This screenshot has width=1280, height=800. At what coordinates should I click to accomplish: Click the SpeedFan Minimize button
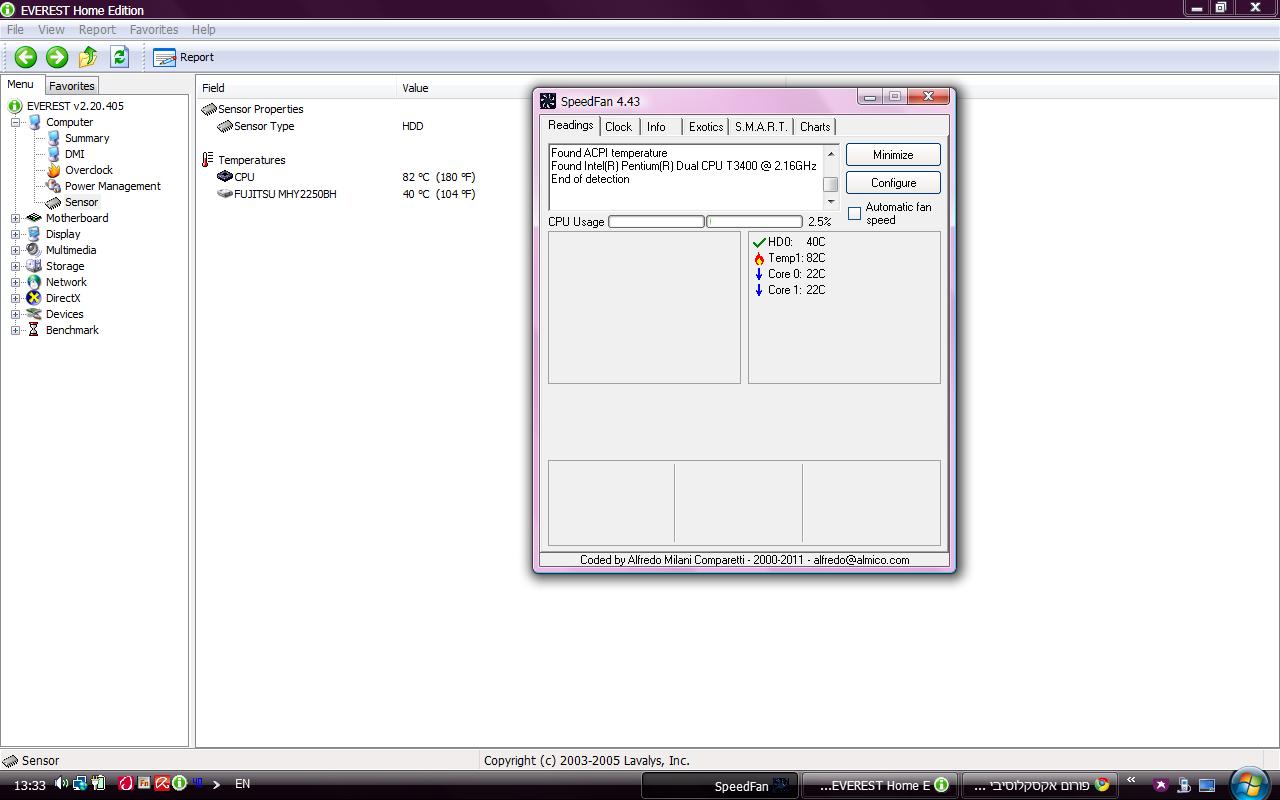[892, 155]
